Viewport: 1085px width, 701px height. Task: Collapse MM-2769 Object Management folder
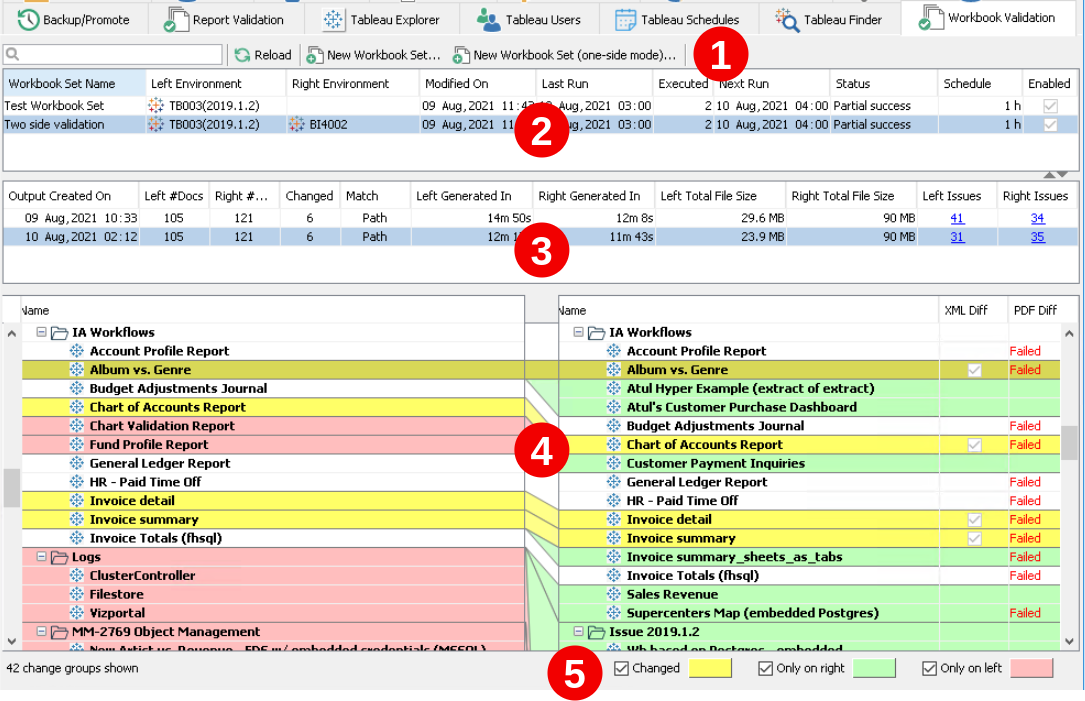(42, 631)
